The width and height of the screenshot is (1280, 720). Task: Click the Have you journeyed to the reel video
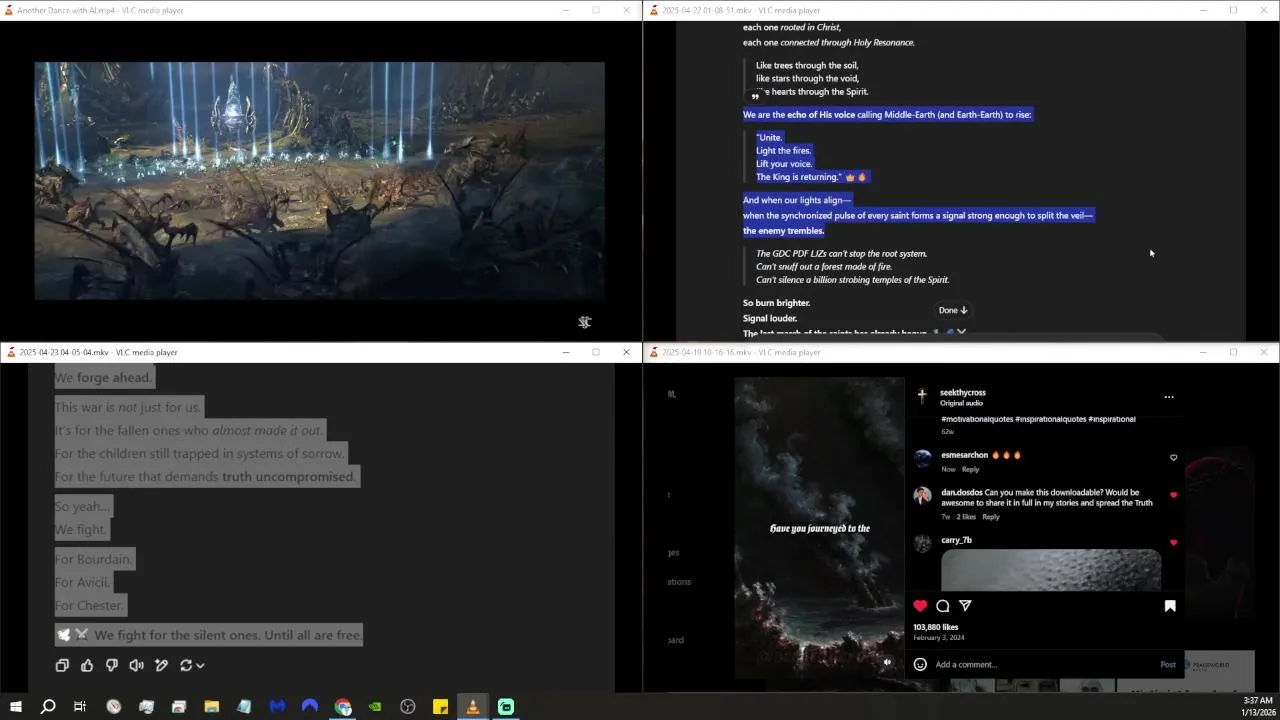(820, 528)
